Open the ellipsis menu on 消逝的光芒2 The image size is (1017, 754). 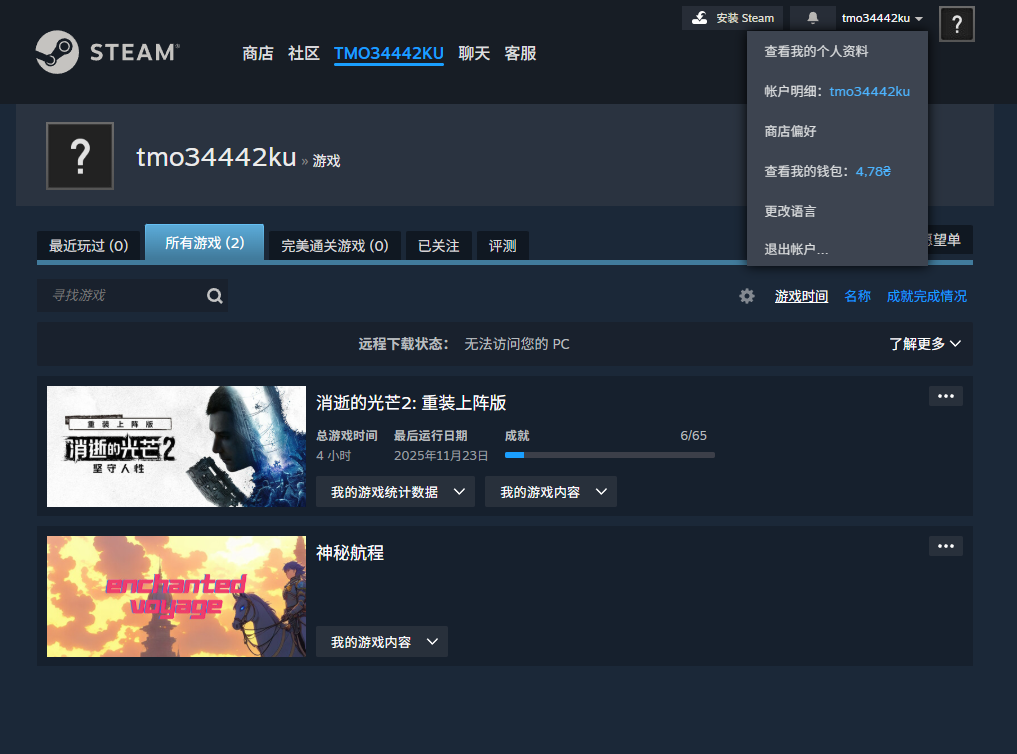click(x=945, y=396)
